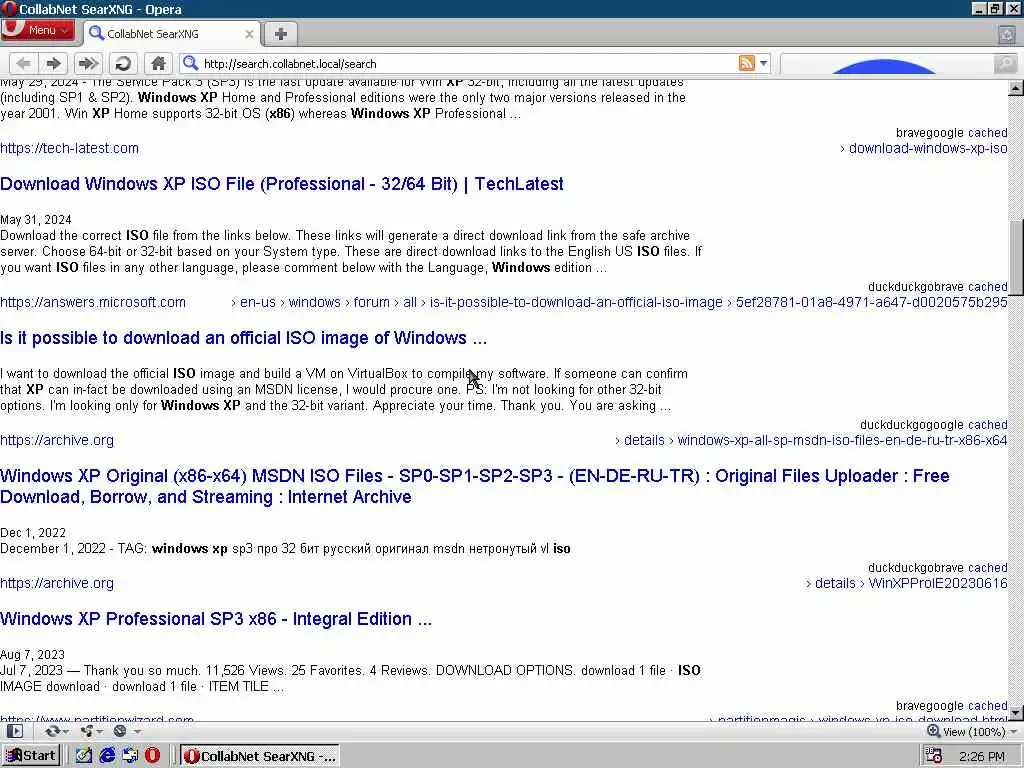Open the closed tabs trash icon
Viewport: 1024px width, 768px height.
point(1007,34)
